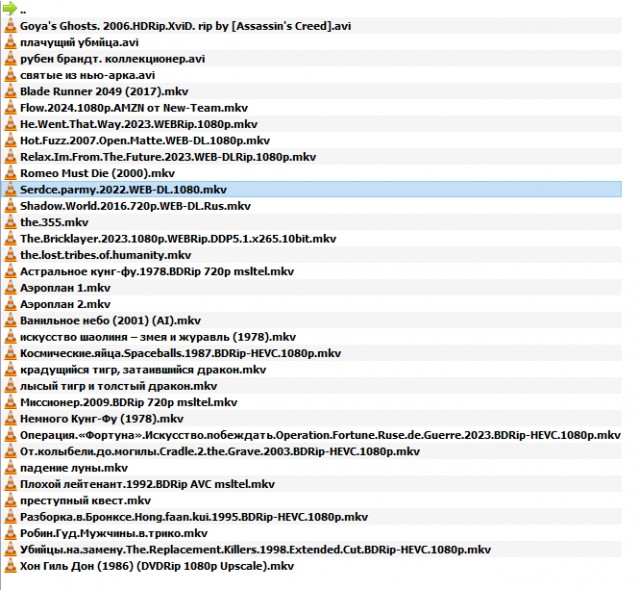640x590 pixels.
Task: Click VLC icon next to Goya's Ghosts file
Action: (x=10, y=26)
